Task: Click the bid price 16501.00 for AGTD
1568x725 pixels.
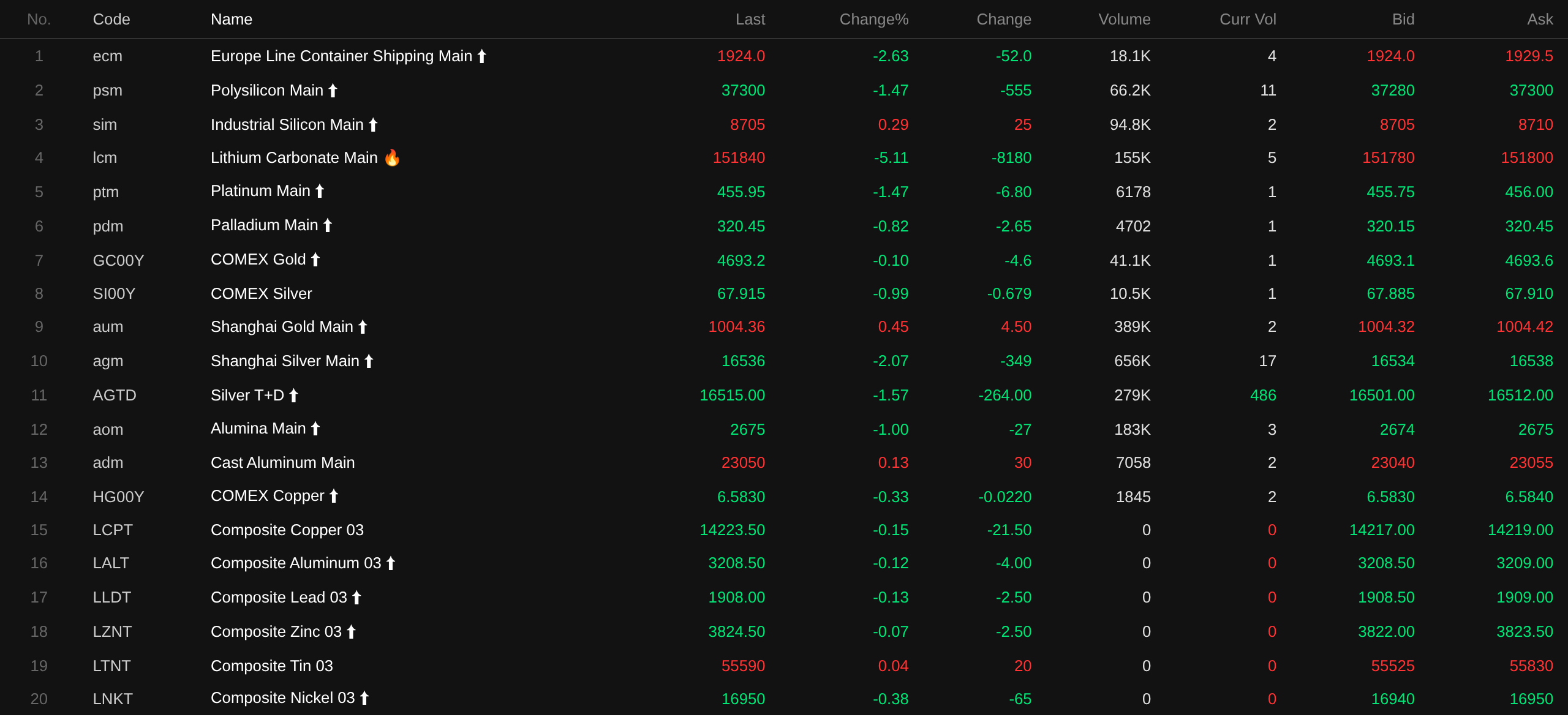Action: [x=1382, y=396]
